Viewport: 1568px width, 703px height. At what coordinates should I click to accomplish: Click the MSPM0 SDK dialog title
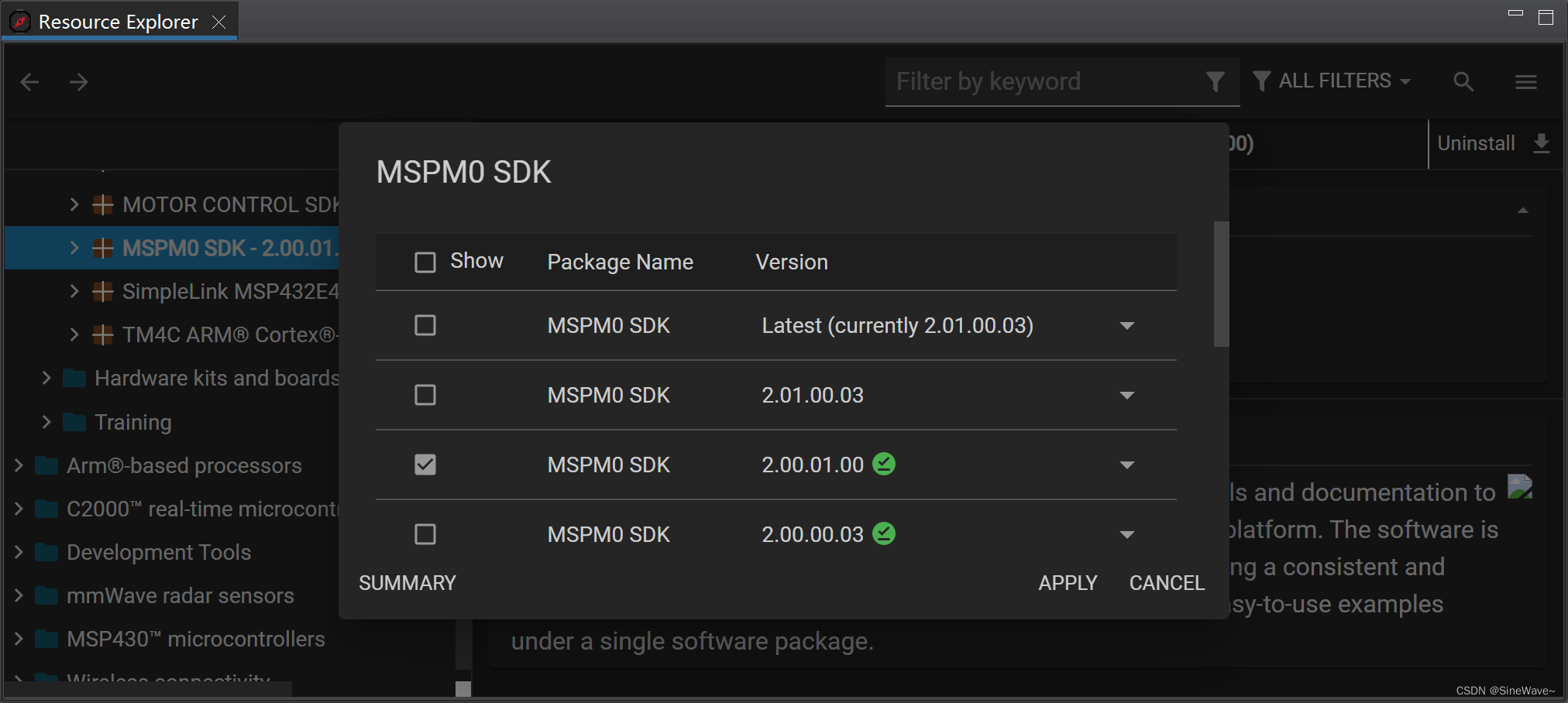pyautogui.click(x=463, y=172)
